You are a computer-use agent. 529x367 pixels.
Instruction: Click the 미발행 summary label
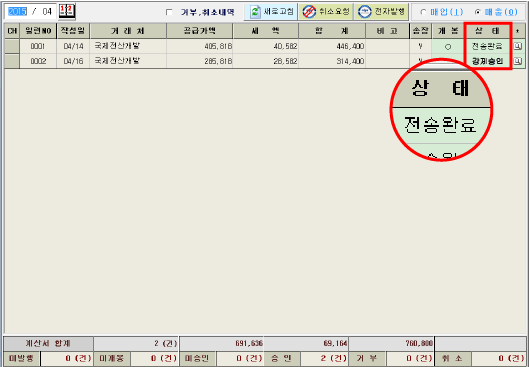coord(22,358)
